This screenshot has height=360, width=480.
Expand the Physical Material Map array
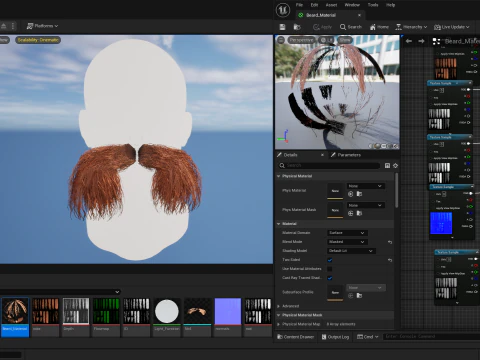coord(279,324)
